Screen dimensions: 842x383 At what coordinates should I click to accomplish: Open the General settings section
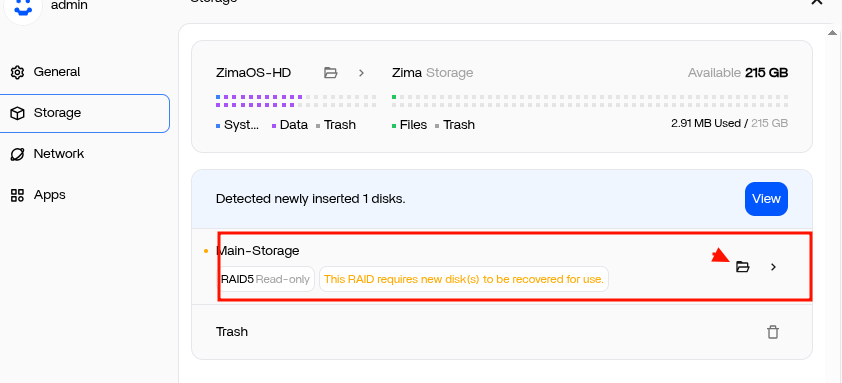[x=85, y=72]
